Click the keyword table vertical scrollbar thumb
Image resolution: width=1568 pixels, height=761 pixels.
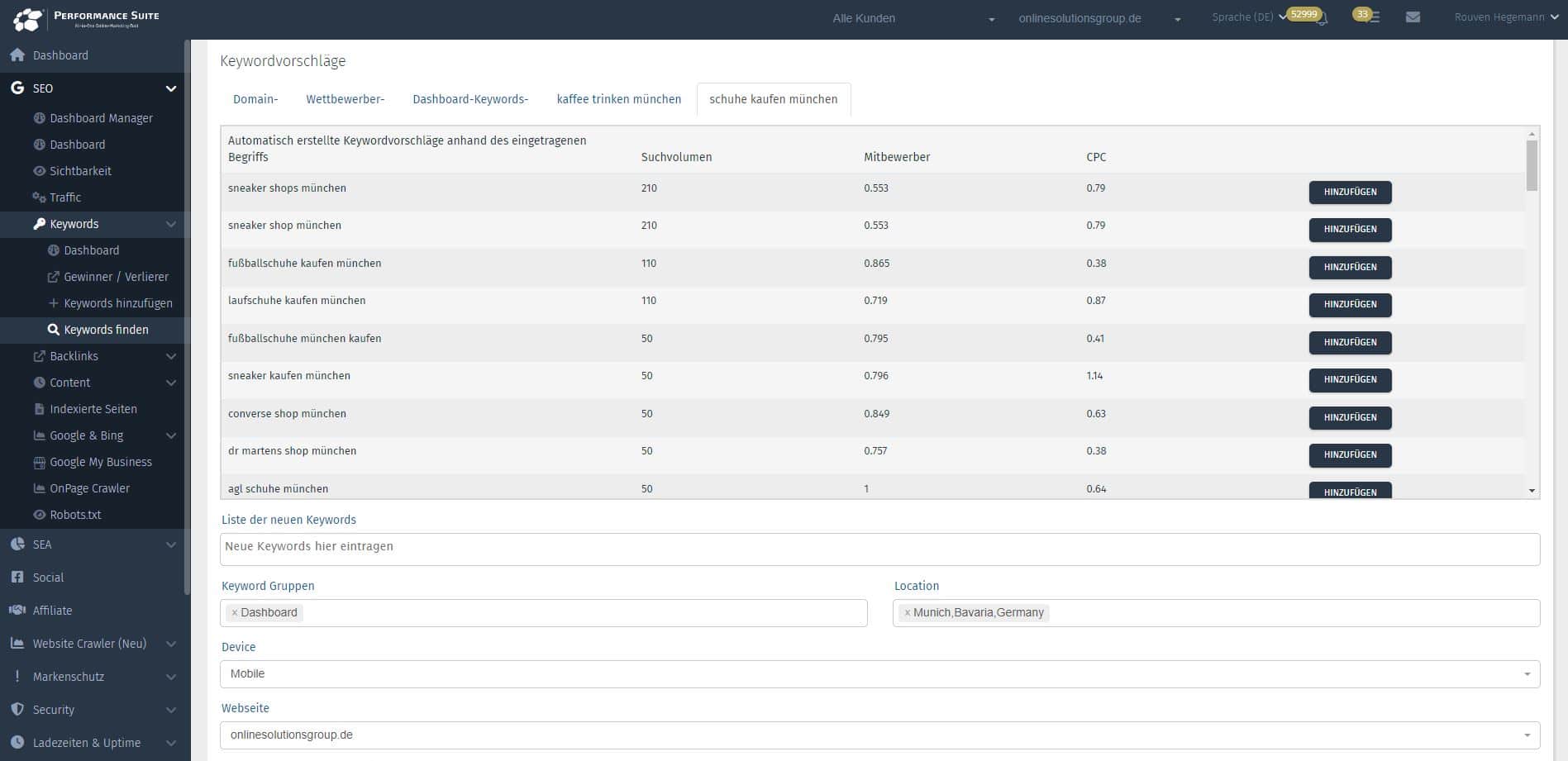pos(1532,165)
